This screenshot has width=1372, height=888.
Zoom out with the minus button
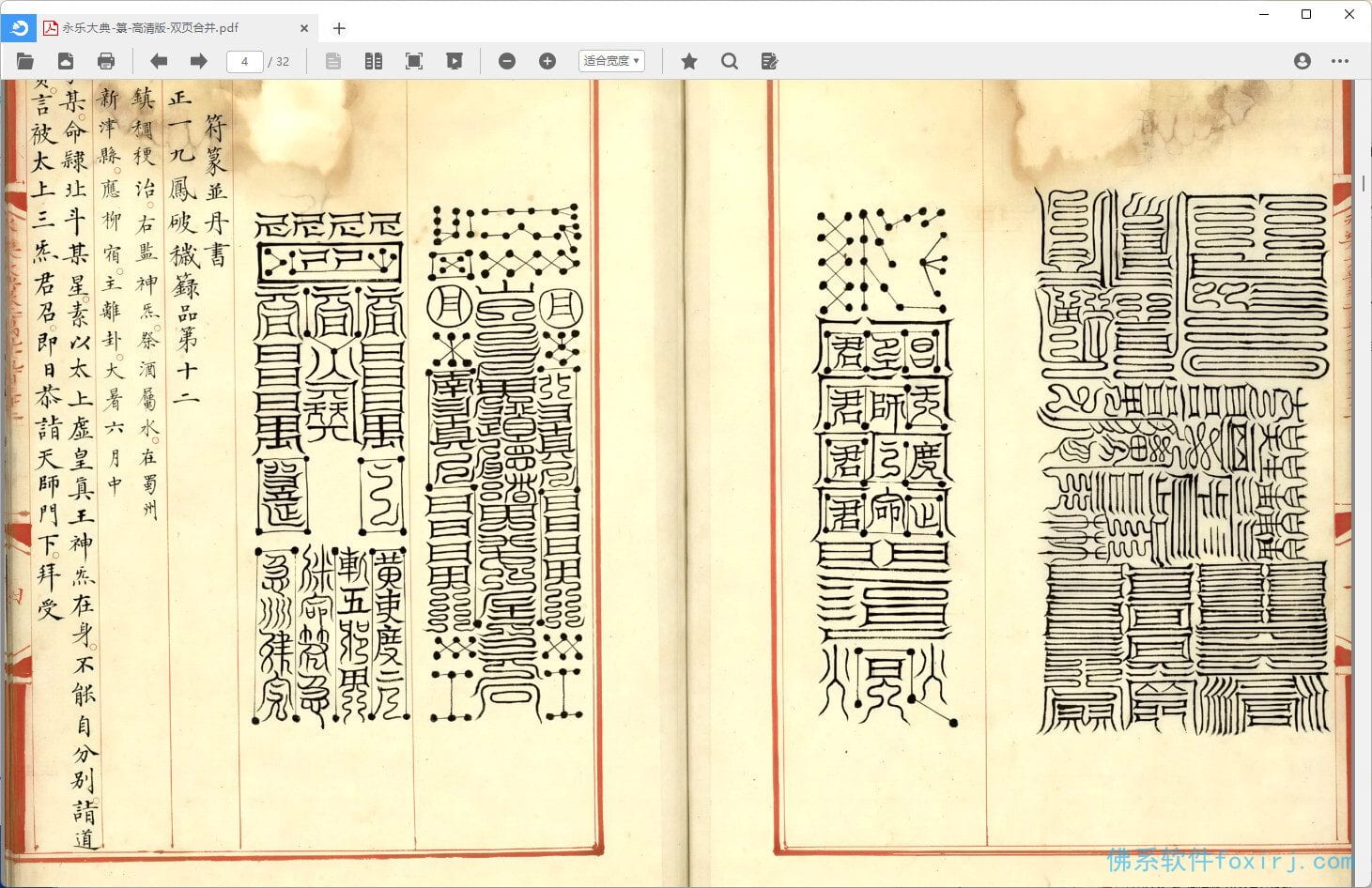pyautogui.click(x=507, y=61)
